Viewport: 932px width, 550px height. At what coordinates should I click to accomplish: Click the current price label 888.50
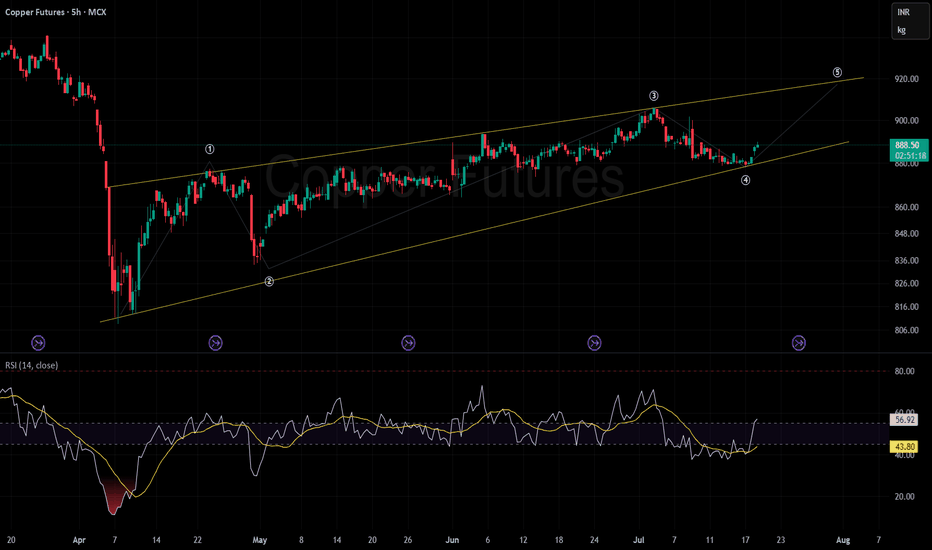(x=908, y=145)
